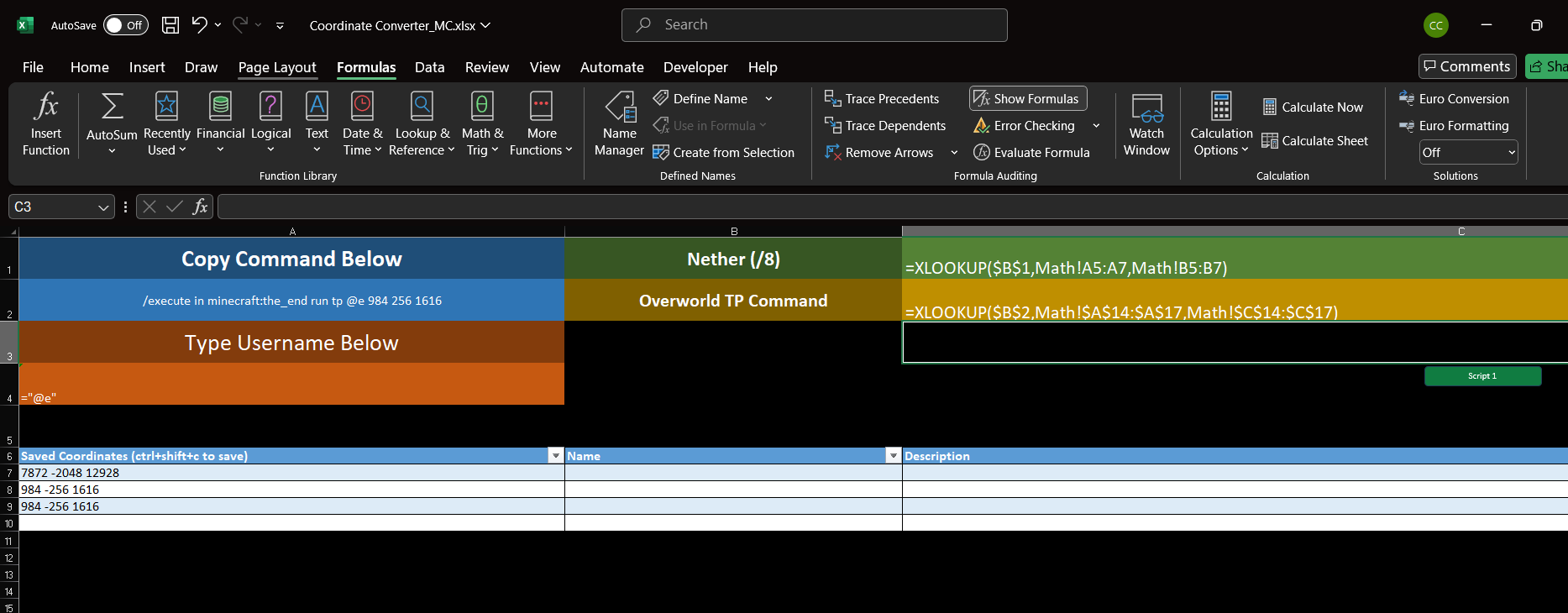Viewport: 1568px width, 613px height.
Task: Click the AutoSum sigma icon
Action: click(112, 107)
